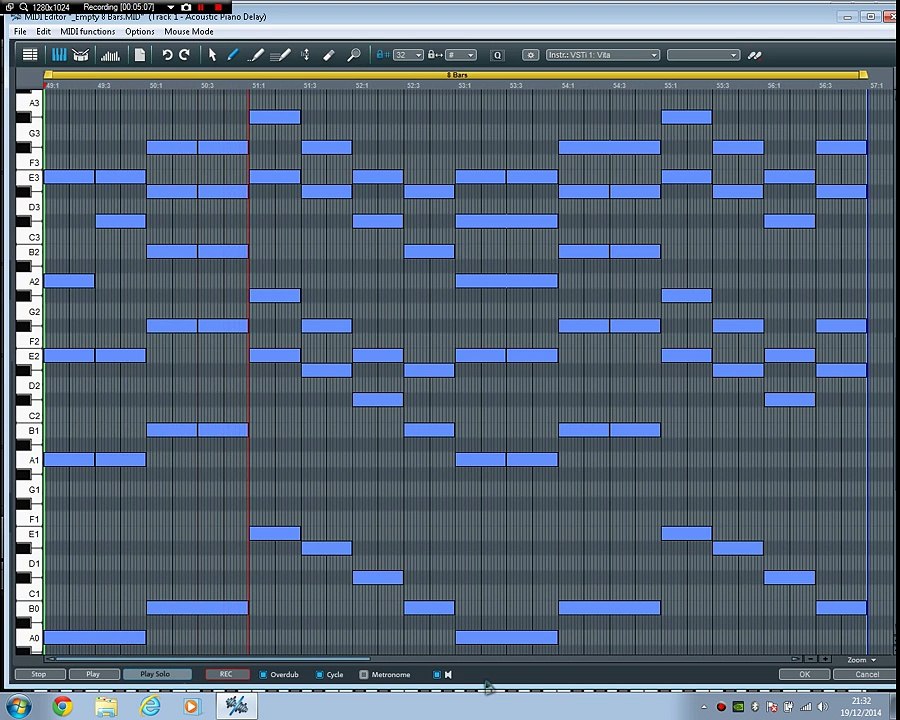Click the Play Solo button
The width and height of the screenshot is (900, 720).
(157, 674)
